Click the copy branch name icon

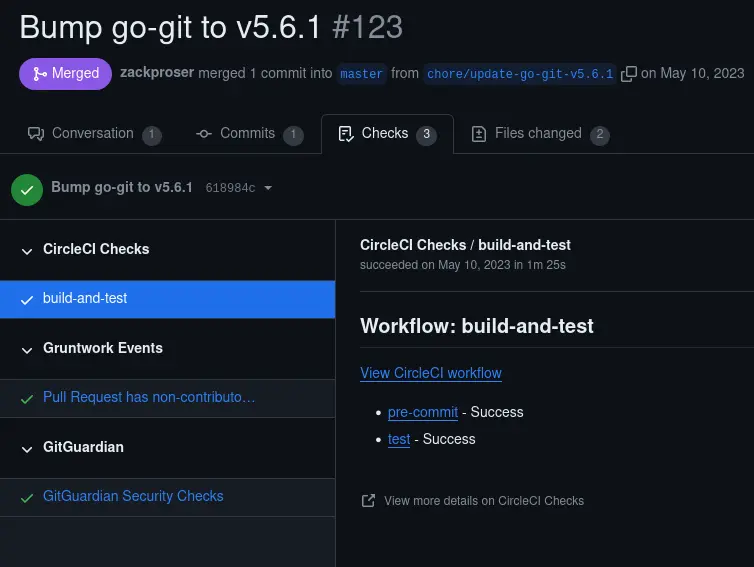coord(629,74)
